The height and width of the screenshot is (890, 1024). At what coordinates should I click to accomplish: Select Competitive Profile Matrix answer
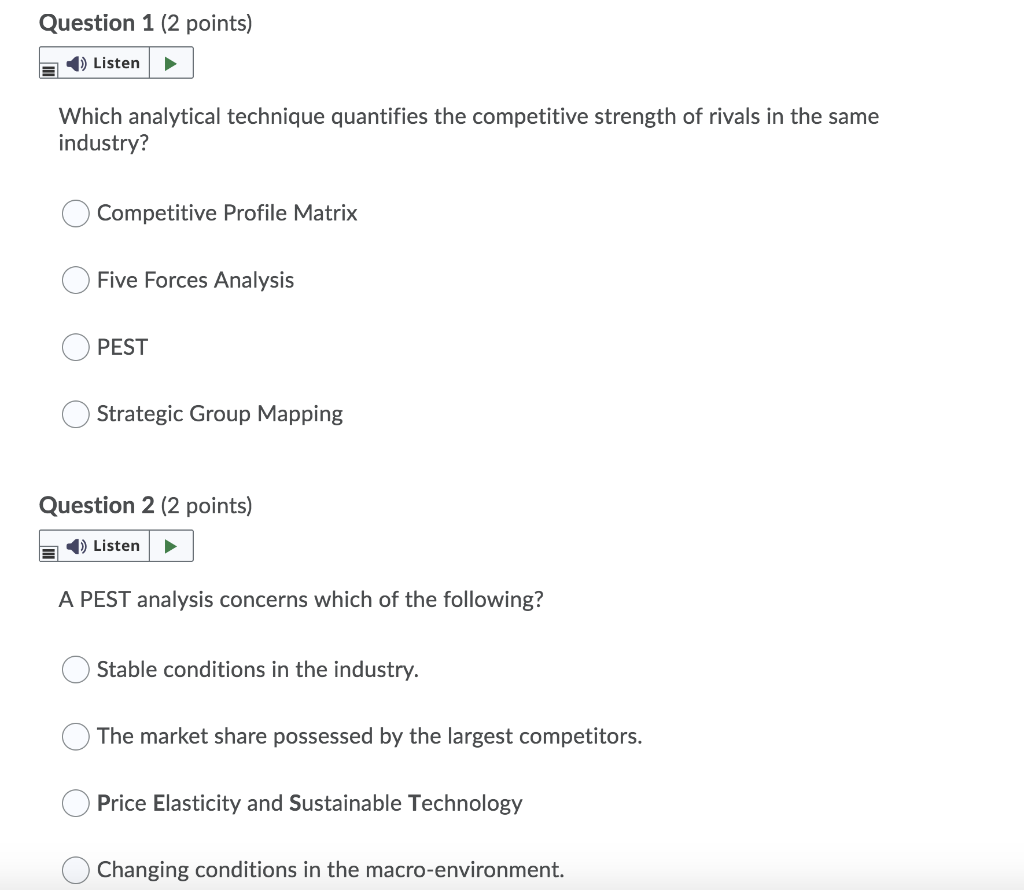point(75,213)
